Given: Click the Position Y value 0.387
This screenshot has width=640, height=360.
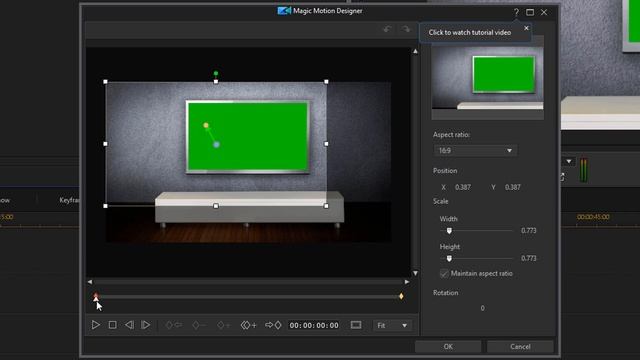Looking at the screenshot, I should pos(513,187).
